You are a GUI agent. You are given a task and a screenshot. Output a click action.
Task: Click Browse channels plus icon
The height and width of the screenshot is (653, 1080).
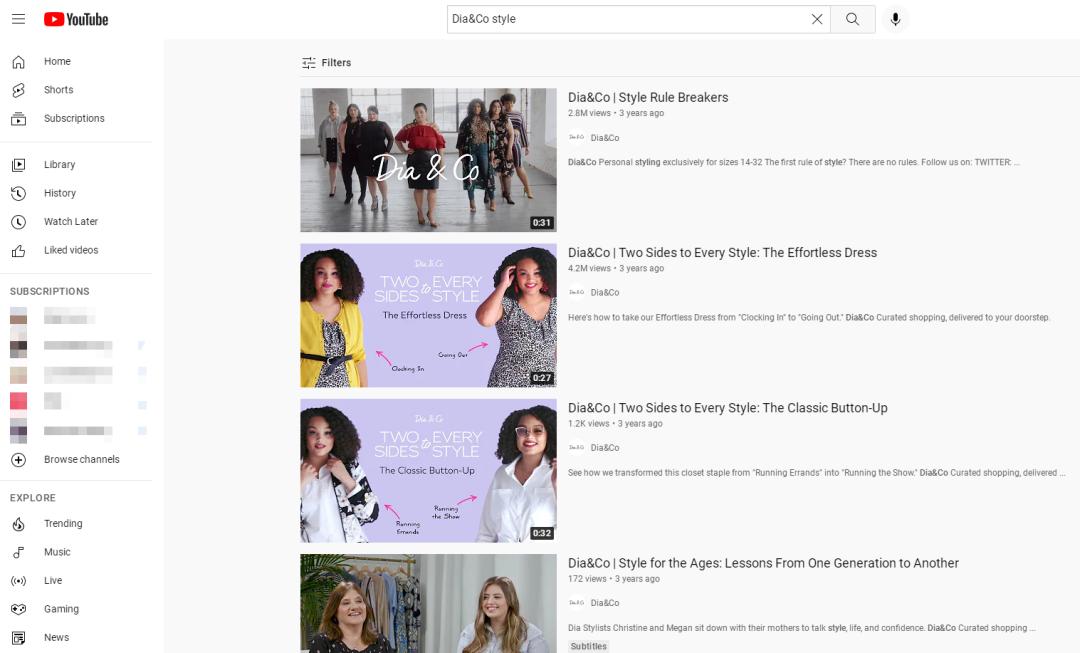tap(18, 460)
